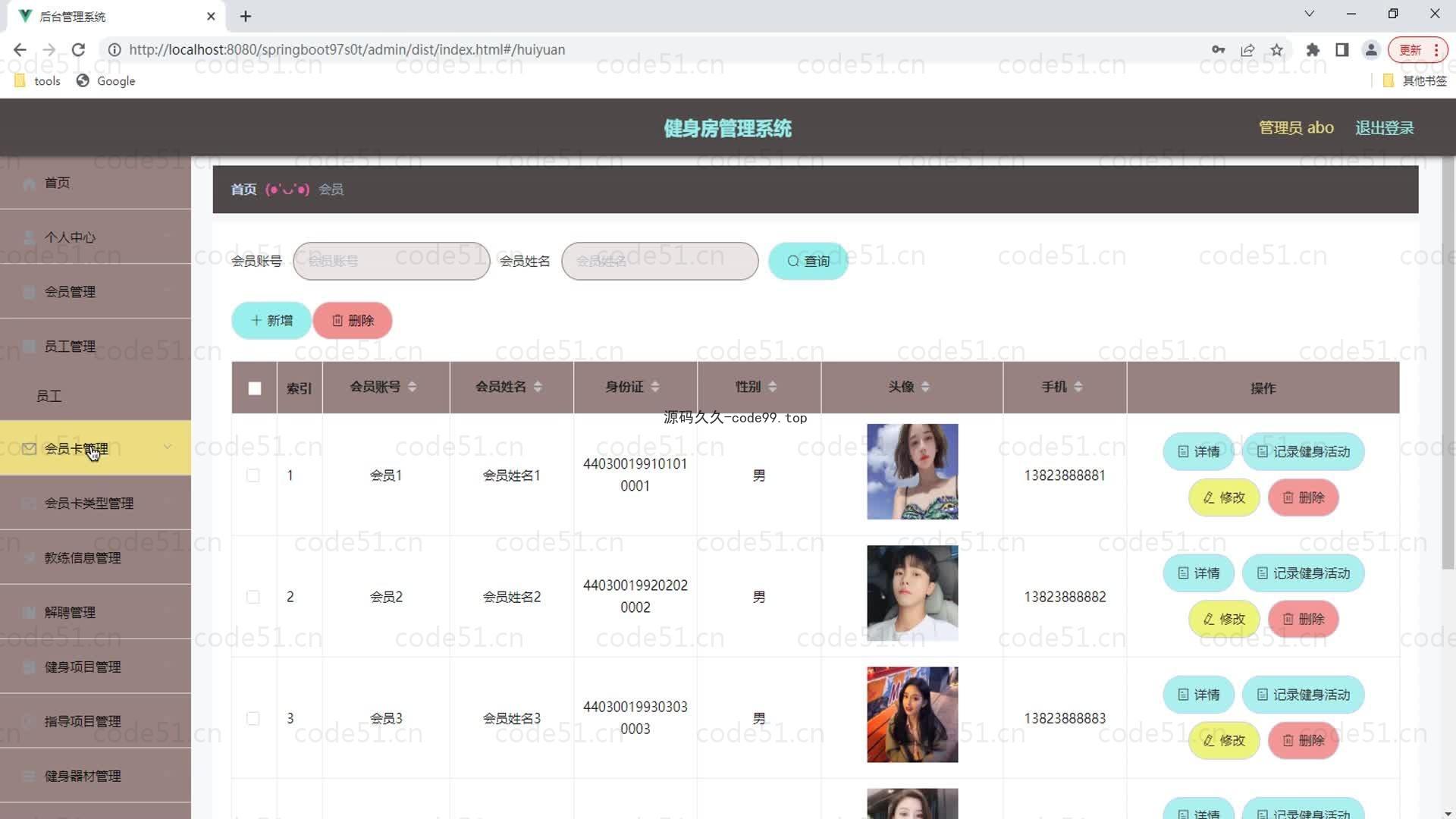This screenshot has width=1456, height=819.
Task: Click the 删除 batch delete button
Action: tap(353, 321)
